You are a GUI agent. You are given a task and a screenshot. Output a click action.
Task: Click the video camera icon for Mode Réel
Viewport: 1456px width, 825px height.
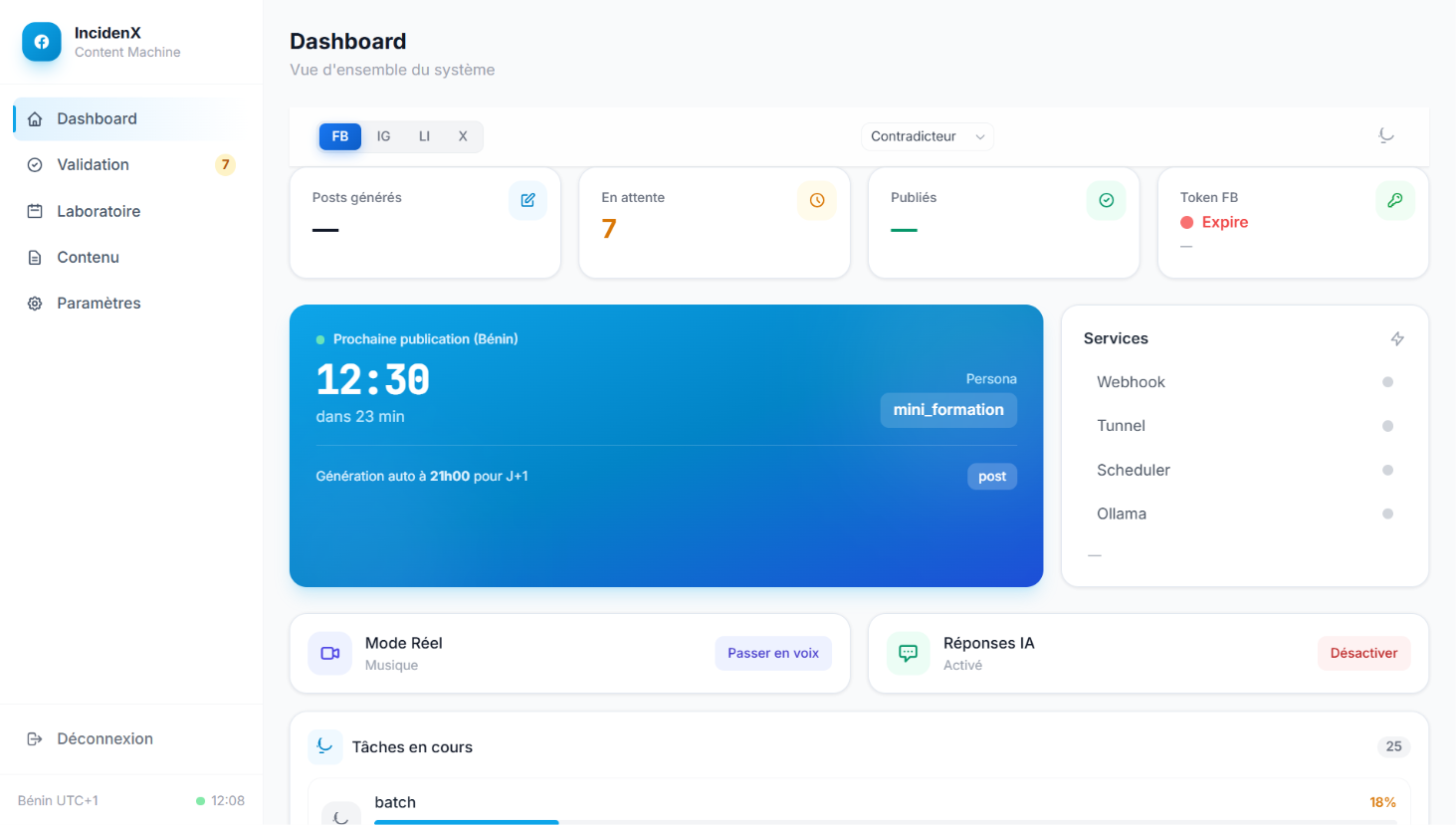coord(330,653)
